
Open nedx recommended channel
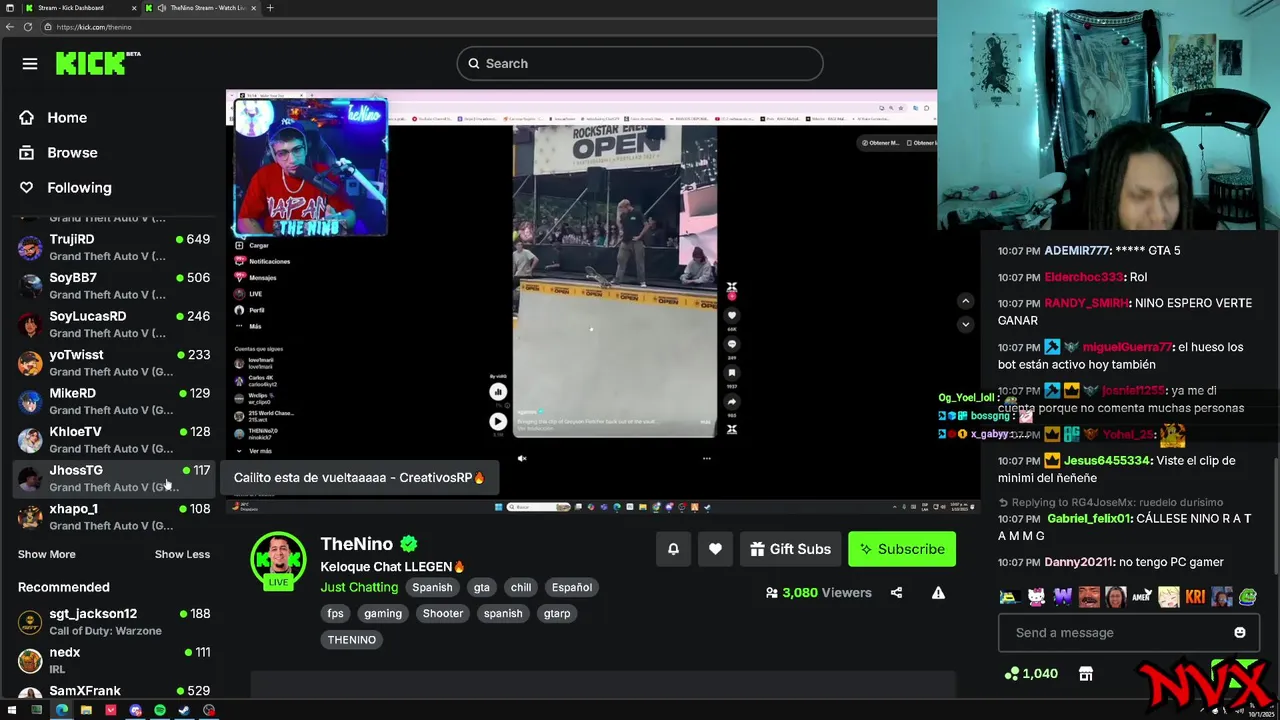pyautogui.click(x=114, y=660)
